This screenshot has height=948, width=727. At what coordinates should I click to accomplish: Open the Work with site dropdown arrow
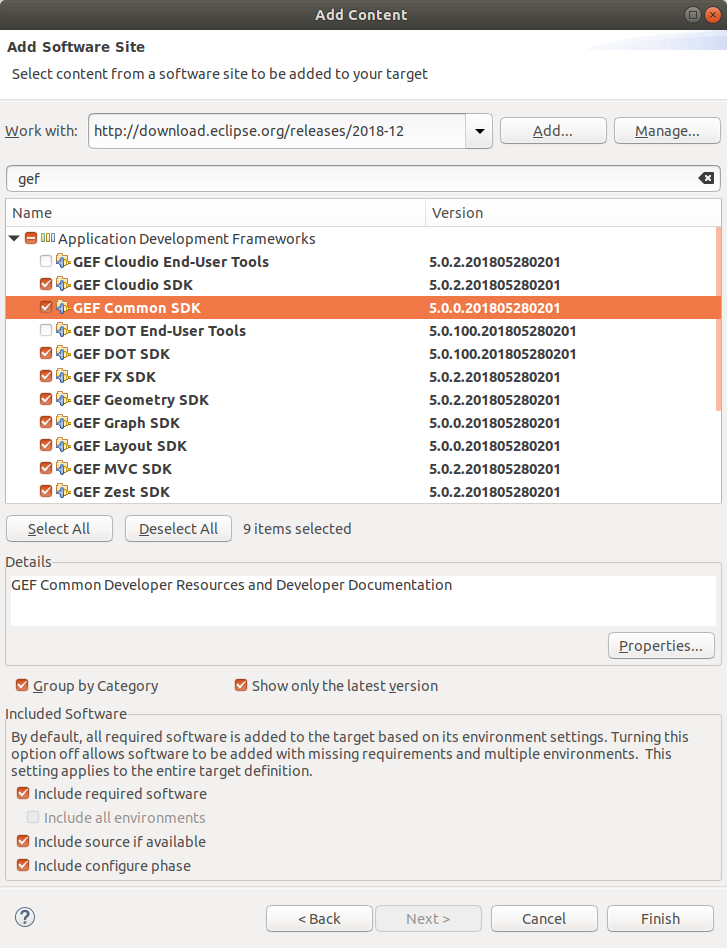479,131
